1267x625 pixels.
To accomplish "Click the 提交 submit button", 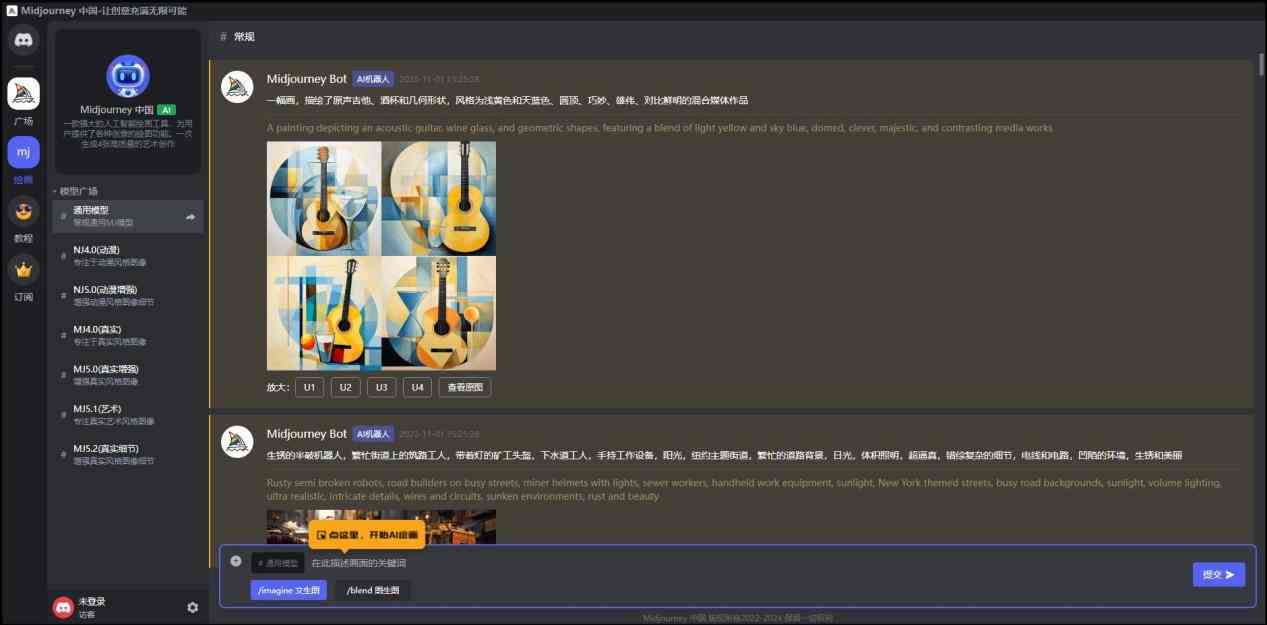I will 1218,574.
